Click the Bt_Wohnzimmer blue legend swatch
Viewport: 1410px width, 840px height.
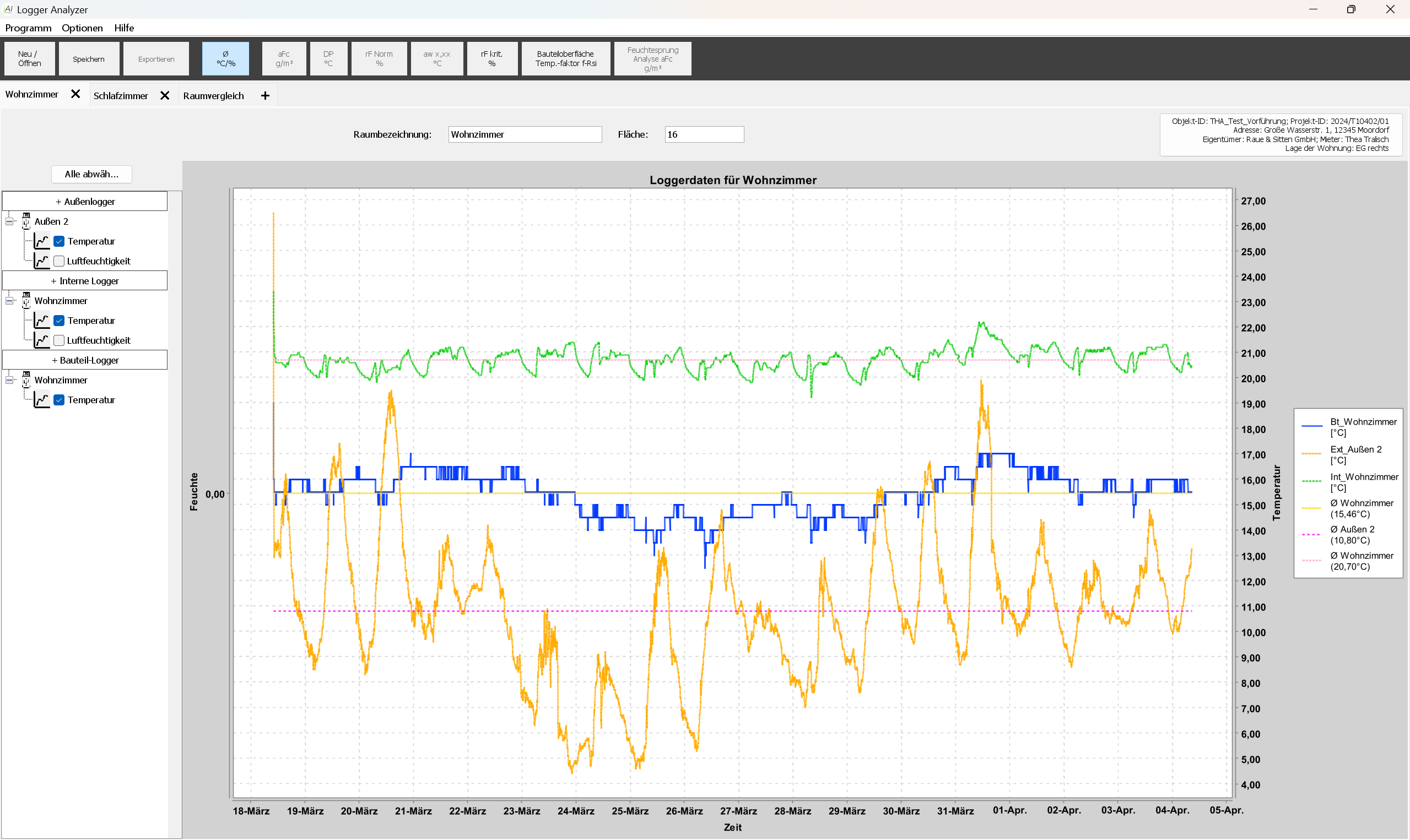click(1311, 425)
